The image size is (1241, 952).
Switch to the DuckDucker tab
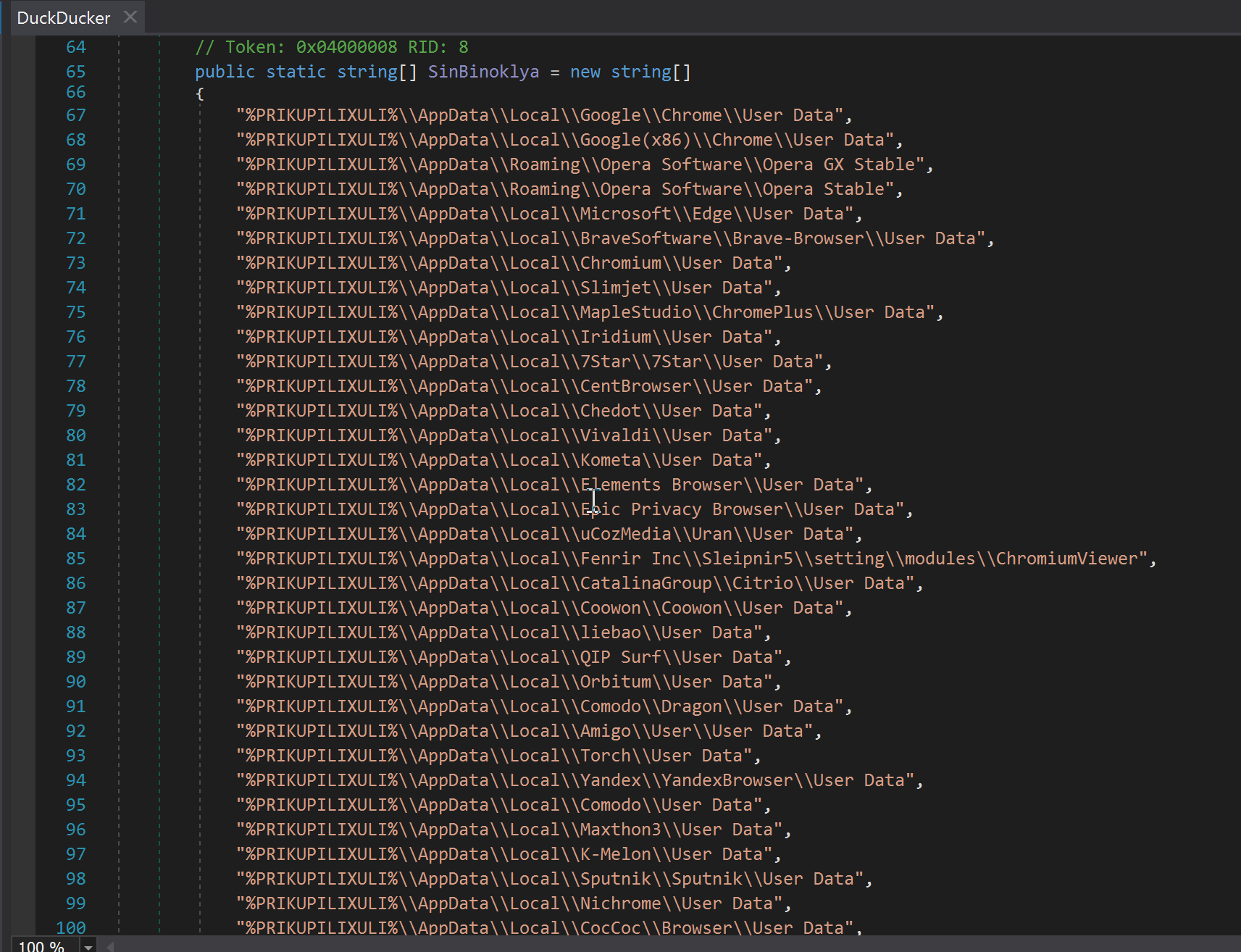64,17
